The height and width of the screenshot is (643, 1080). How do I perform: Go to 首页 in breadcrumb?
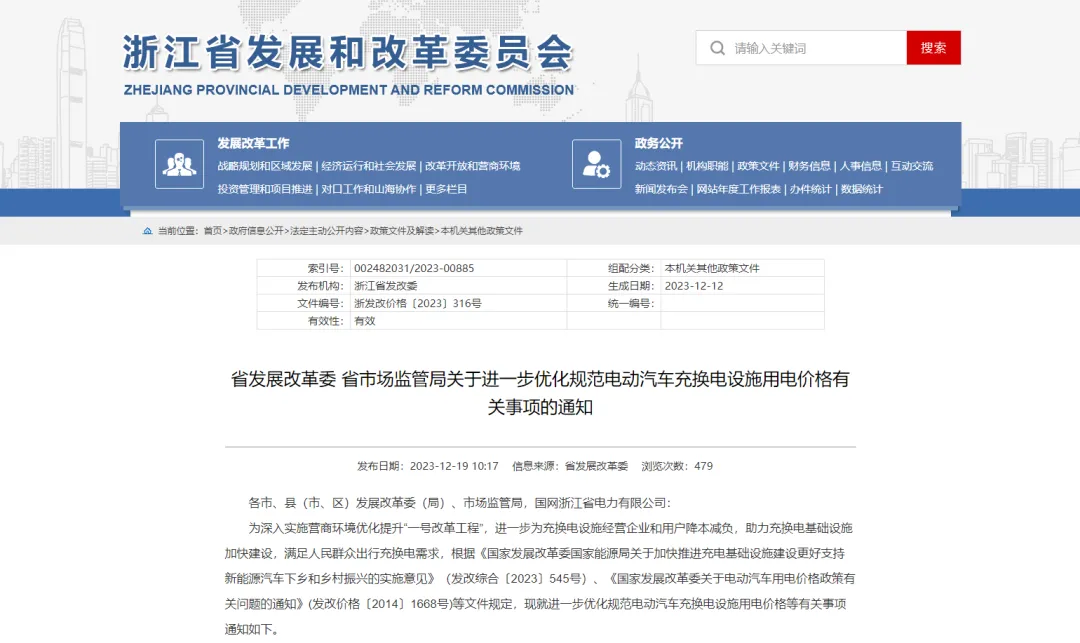coord(212,231)
